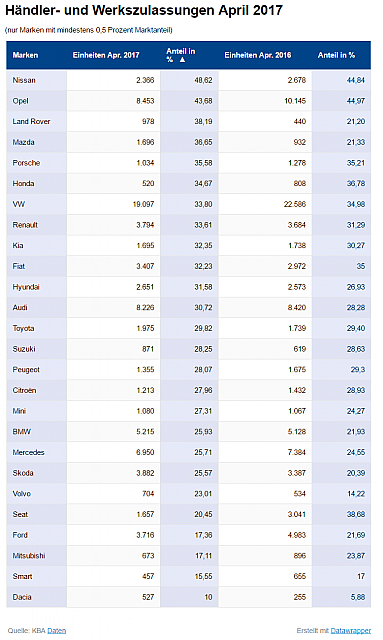Sort by Einheiten Apr. 2017 column header
Viewport: 383px width, 640px height.
click(x=106, y=55)
